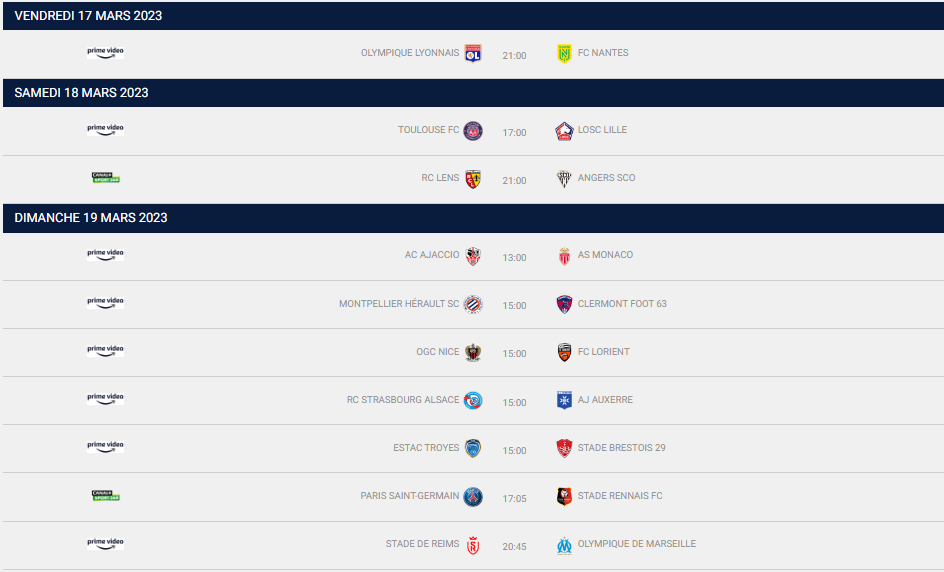Click the LOSC Lille club logo
Image resolution: width=944 pixels, height=572 pixels.
tap(564, 131)
